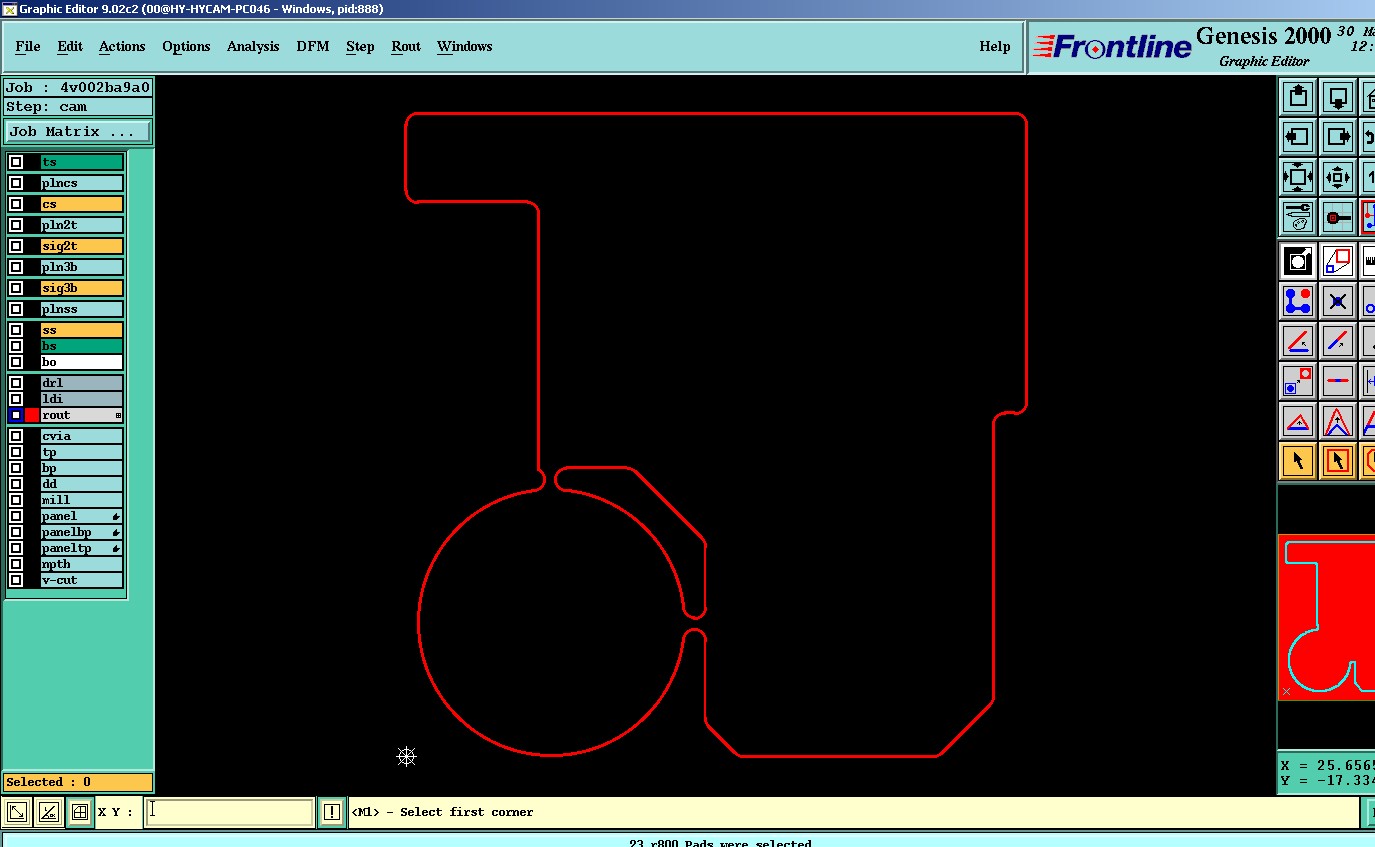Click the pan left arrow icon
Screen dimensions: 1375x847
click(1298, 137)
